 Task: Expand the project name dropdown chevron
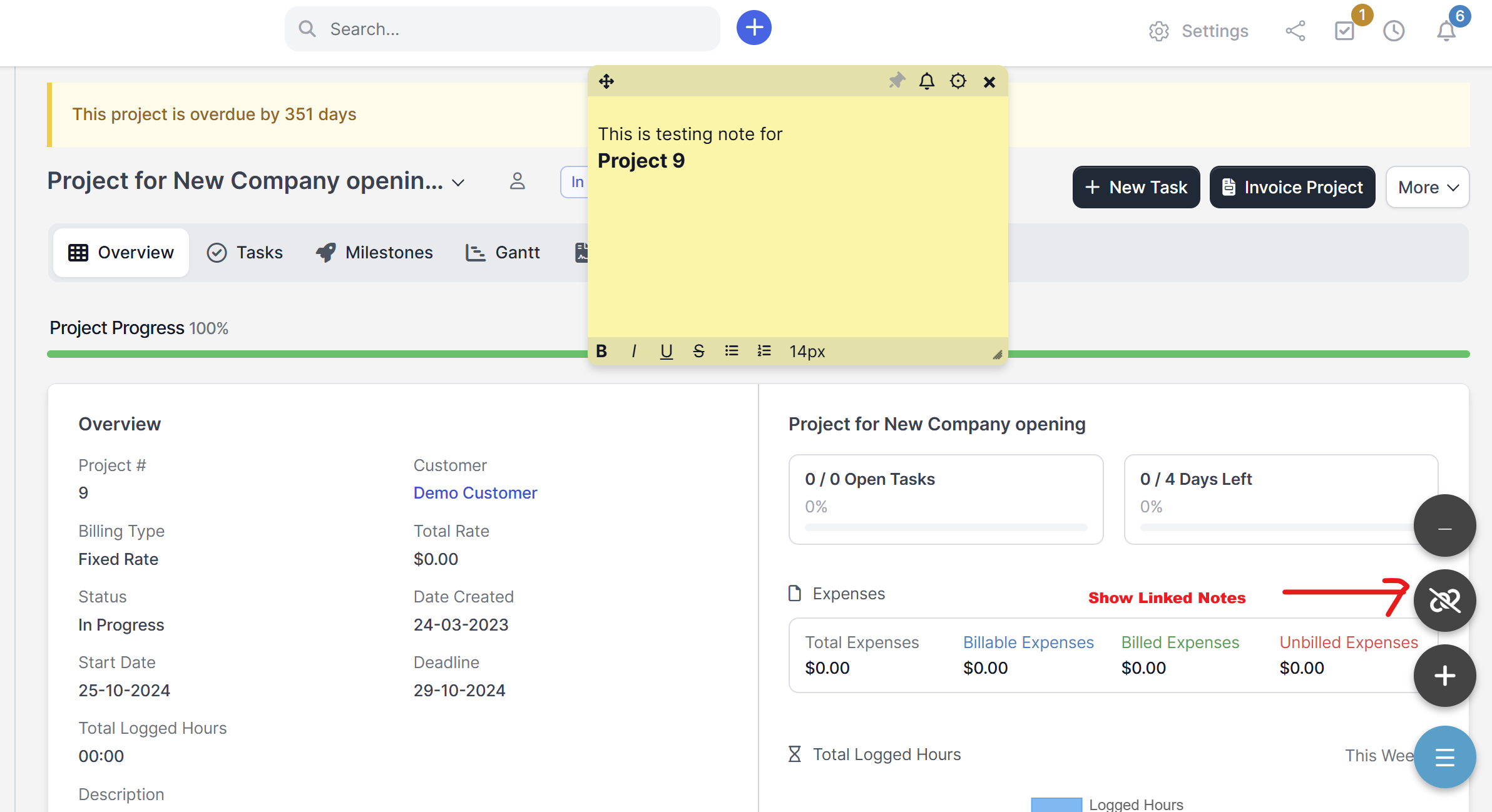coord(459,183)
